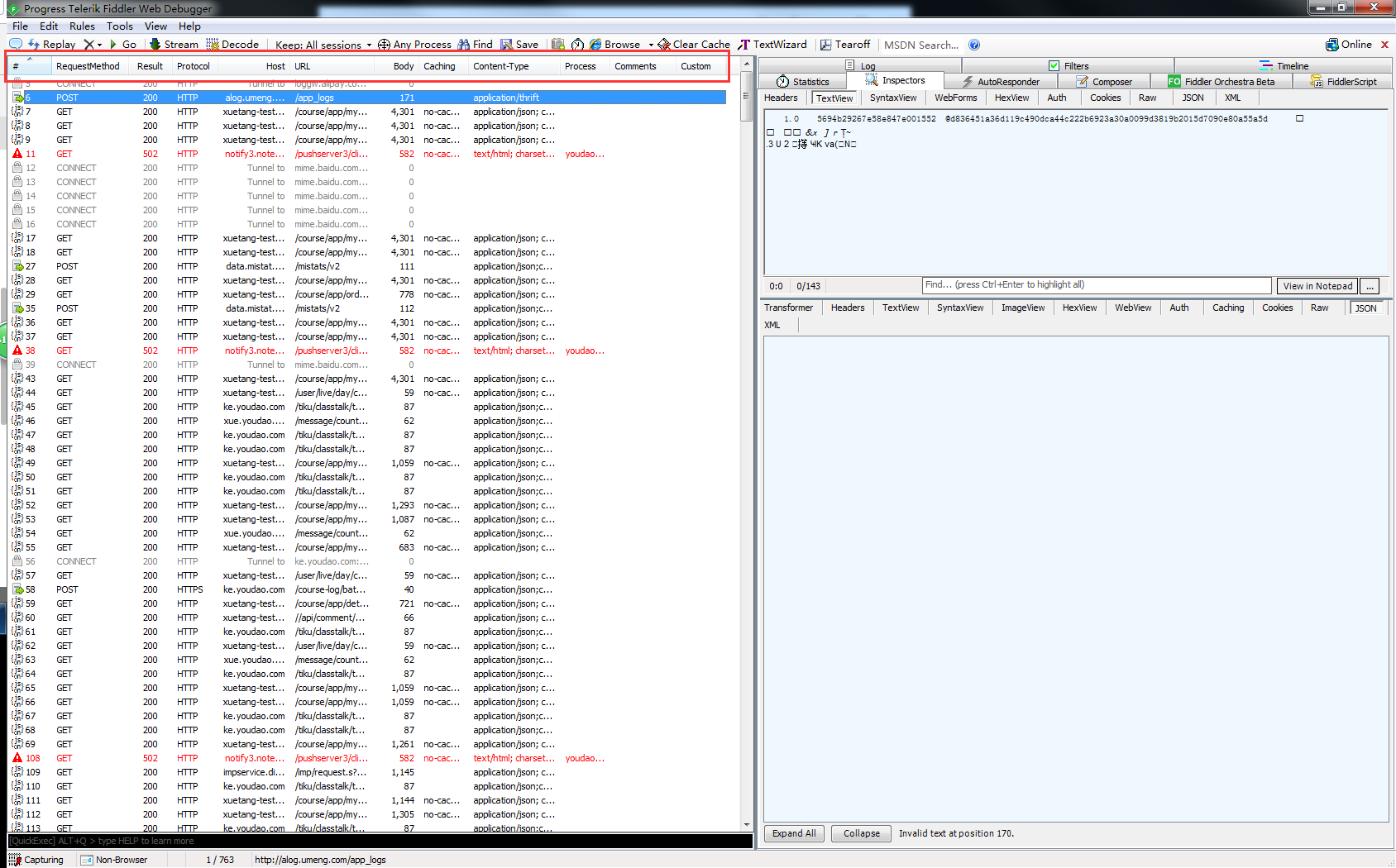Click the Tearoff toolbar button
The height and width of the screenshot is (868, 1396).
tap(845, 45)
